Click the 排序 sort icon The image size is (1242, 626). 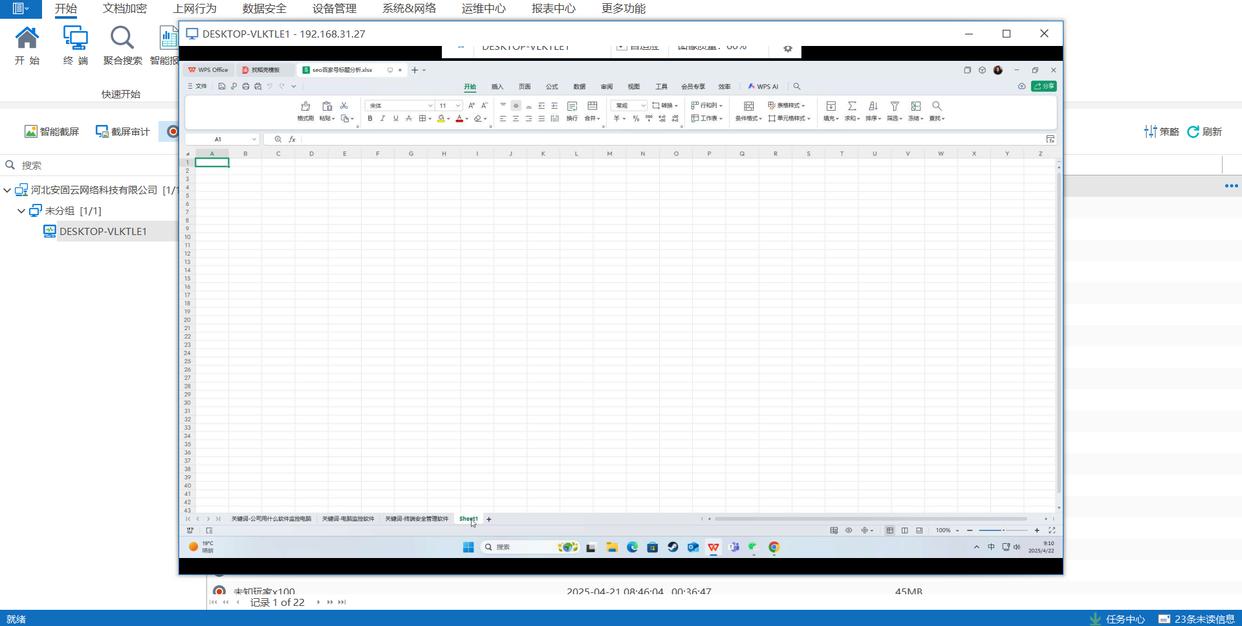[873, 111]
